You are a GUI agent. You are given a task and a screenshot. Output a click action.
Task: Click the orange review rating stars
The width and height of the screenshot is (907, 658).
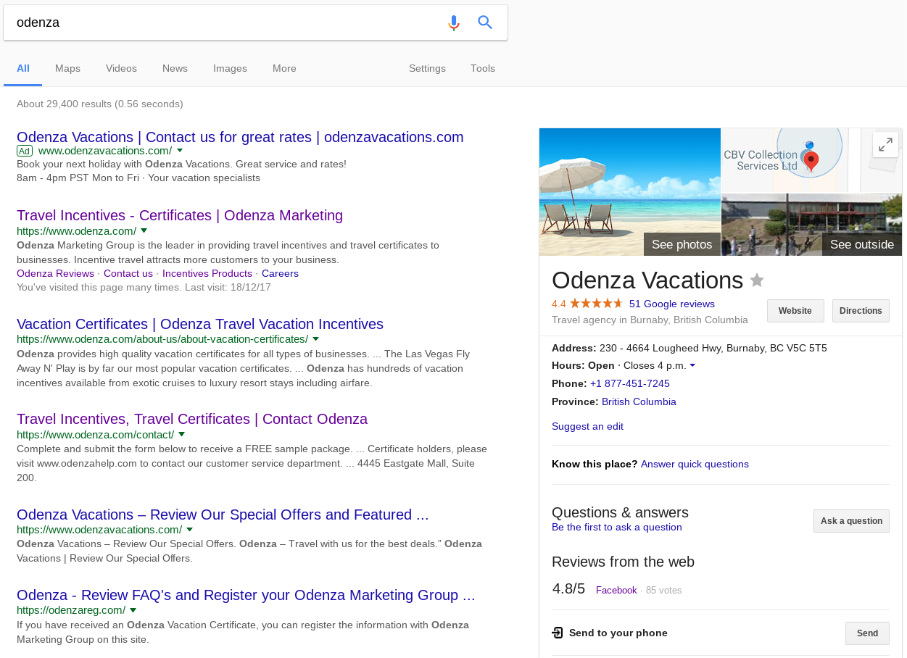[x=596, y=304]
